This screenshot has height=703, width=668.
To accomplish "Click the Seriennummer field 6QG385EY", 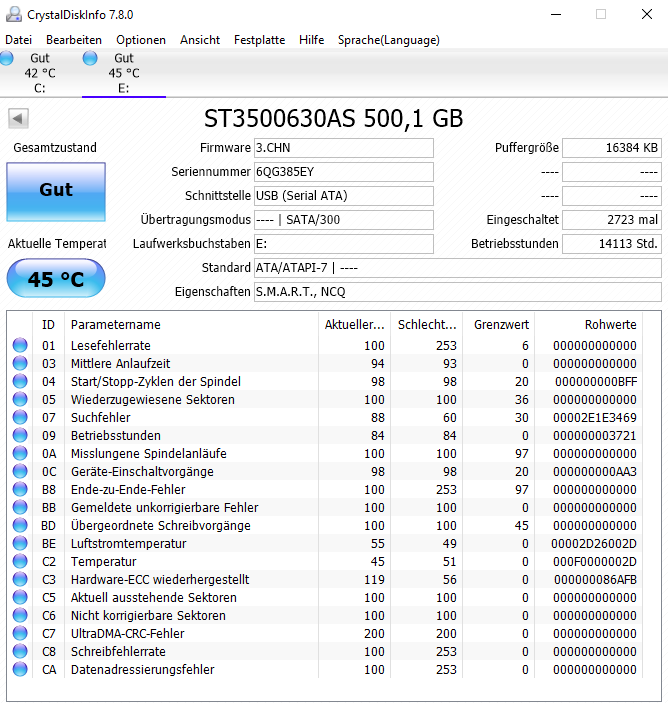I will point(344,172).
